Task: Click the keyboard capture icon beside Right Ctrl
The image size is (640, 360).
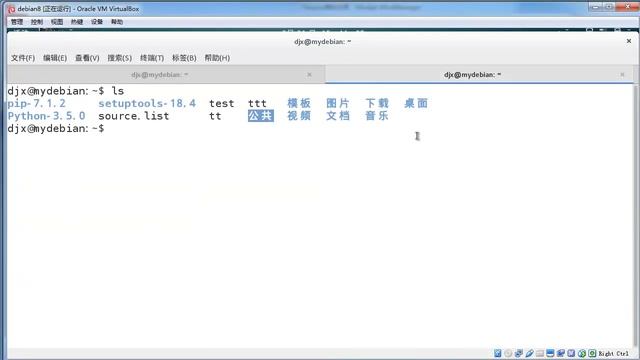Action: [x=592, y=353]
